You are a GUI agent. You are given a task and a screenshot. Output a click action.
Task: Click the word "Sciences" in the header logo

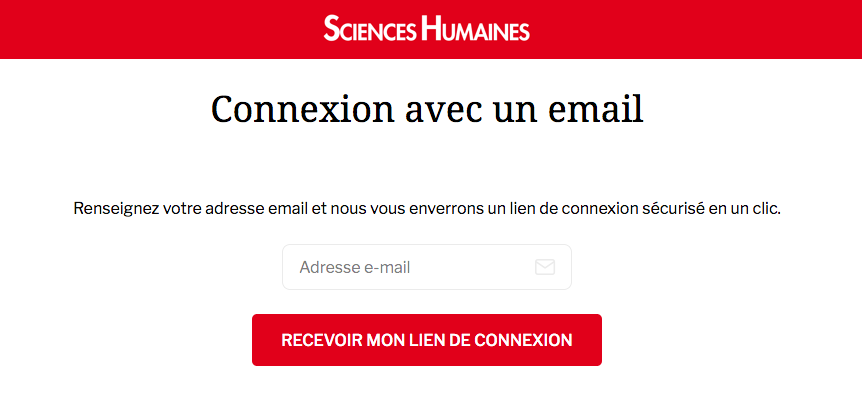pyautogui.click(x=370, y=29)
